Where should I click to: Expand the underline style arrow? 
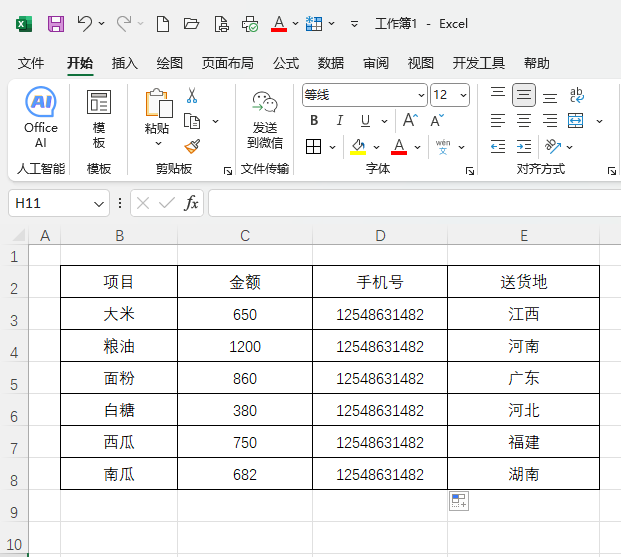pos(384,121)
